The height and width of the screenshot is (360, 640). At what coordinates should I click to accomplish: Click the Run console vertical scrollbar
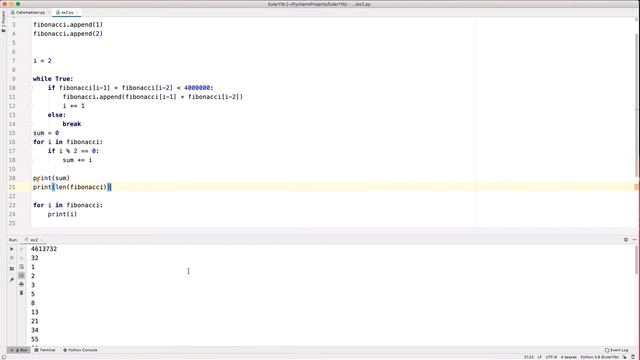(636, 260)
